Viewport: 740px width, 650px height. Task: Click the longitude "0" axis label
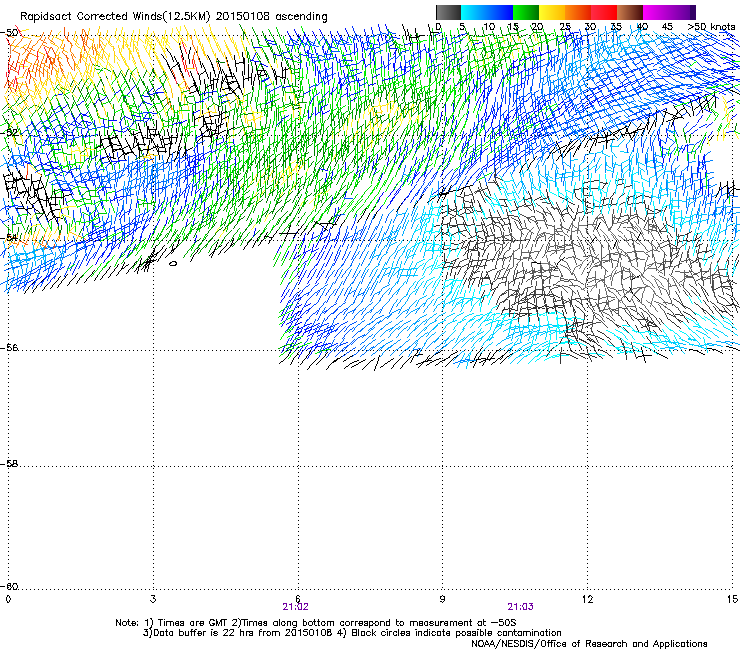8,599
